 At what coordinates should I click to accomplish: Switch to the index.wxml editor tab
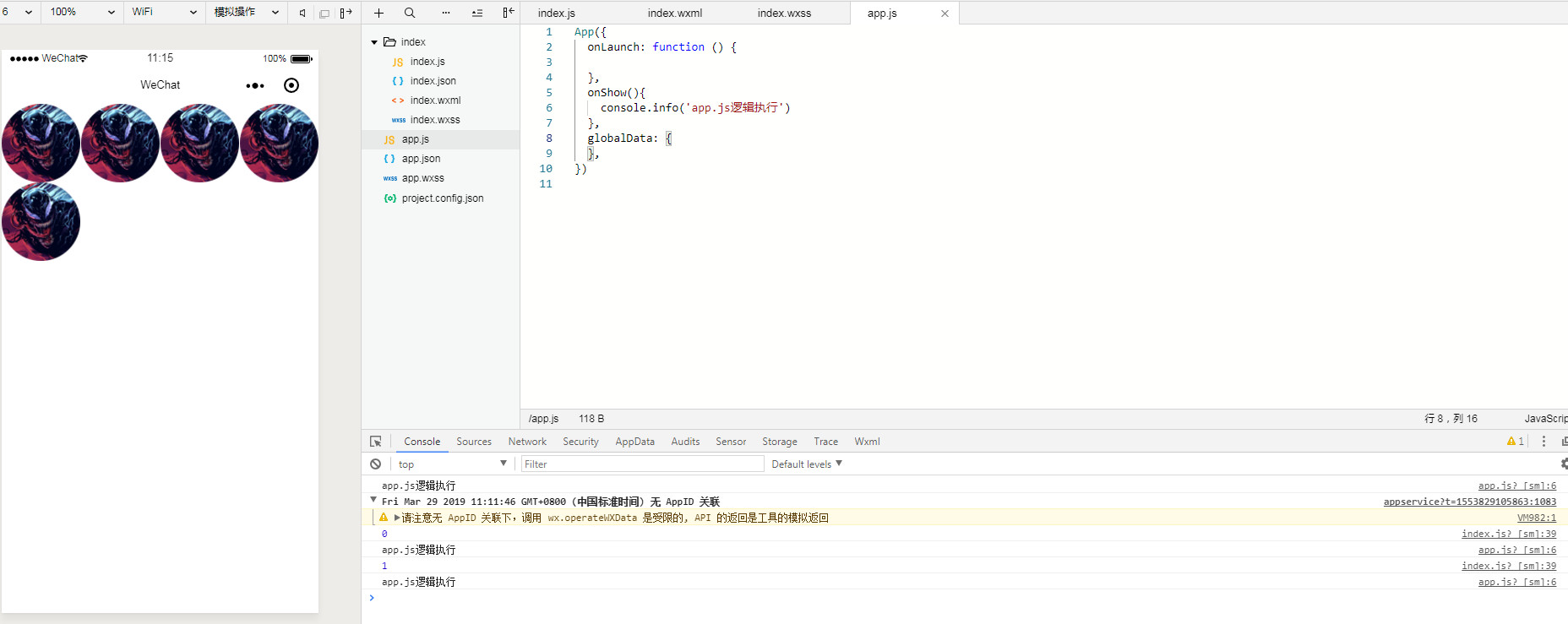675,14
